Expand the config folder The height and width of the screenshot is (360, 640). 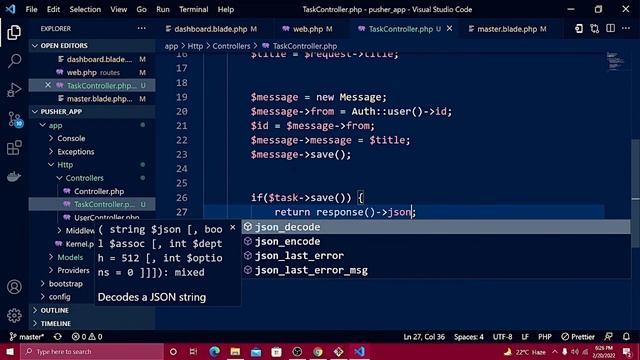click(60, 297)
